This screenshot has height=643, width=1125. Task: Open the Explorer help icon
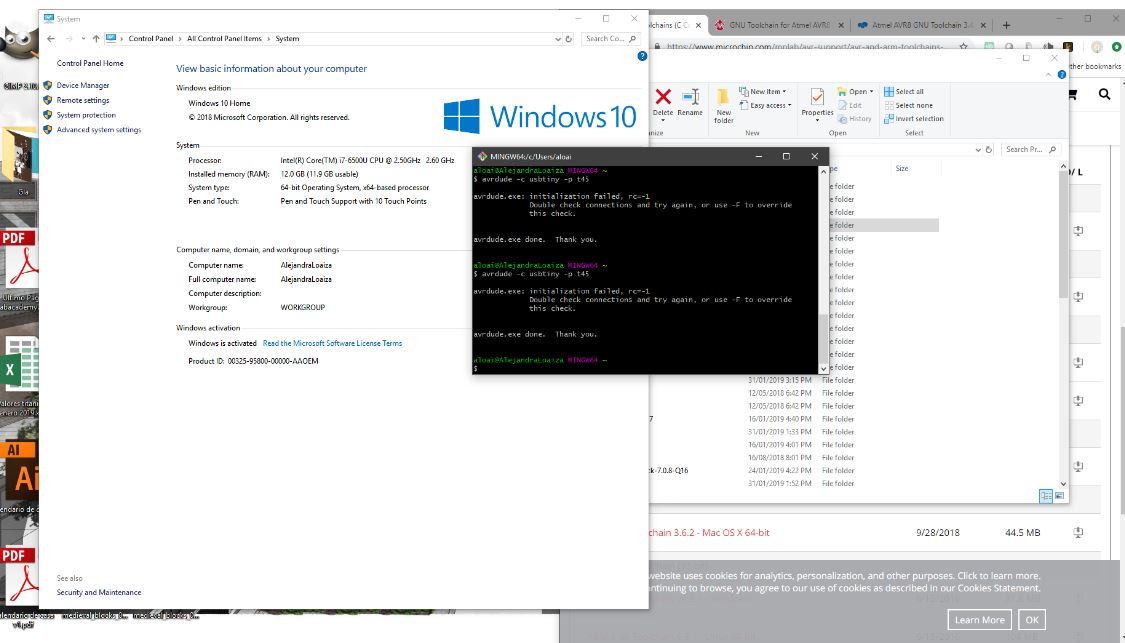pos(1062,75)
